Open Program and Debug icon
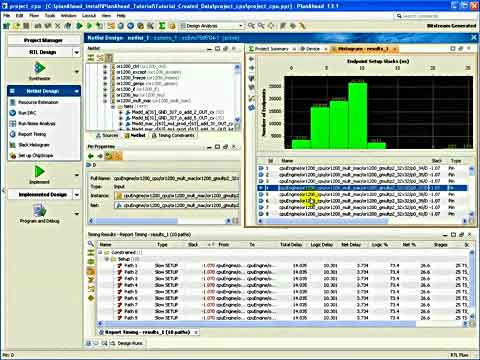 click(39, 211)
